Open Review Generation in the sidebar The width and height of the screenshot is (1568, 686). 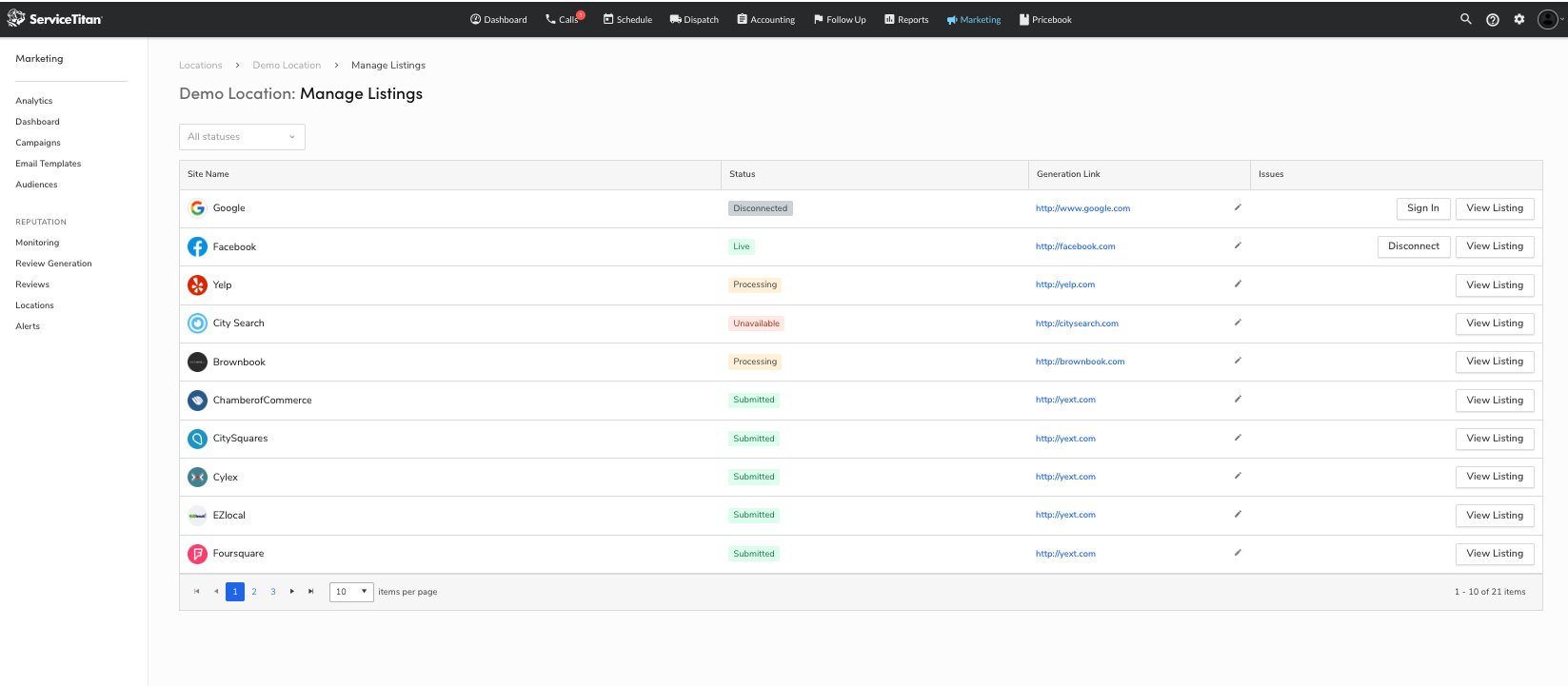click(53, 264)
